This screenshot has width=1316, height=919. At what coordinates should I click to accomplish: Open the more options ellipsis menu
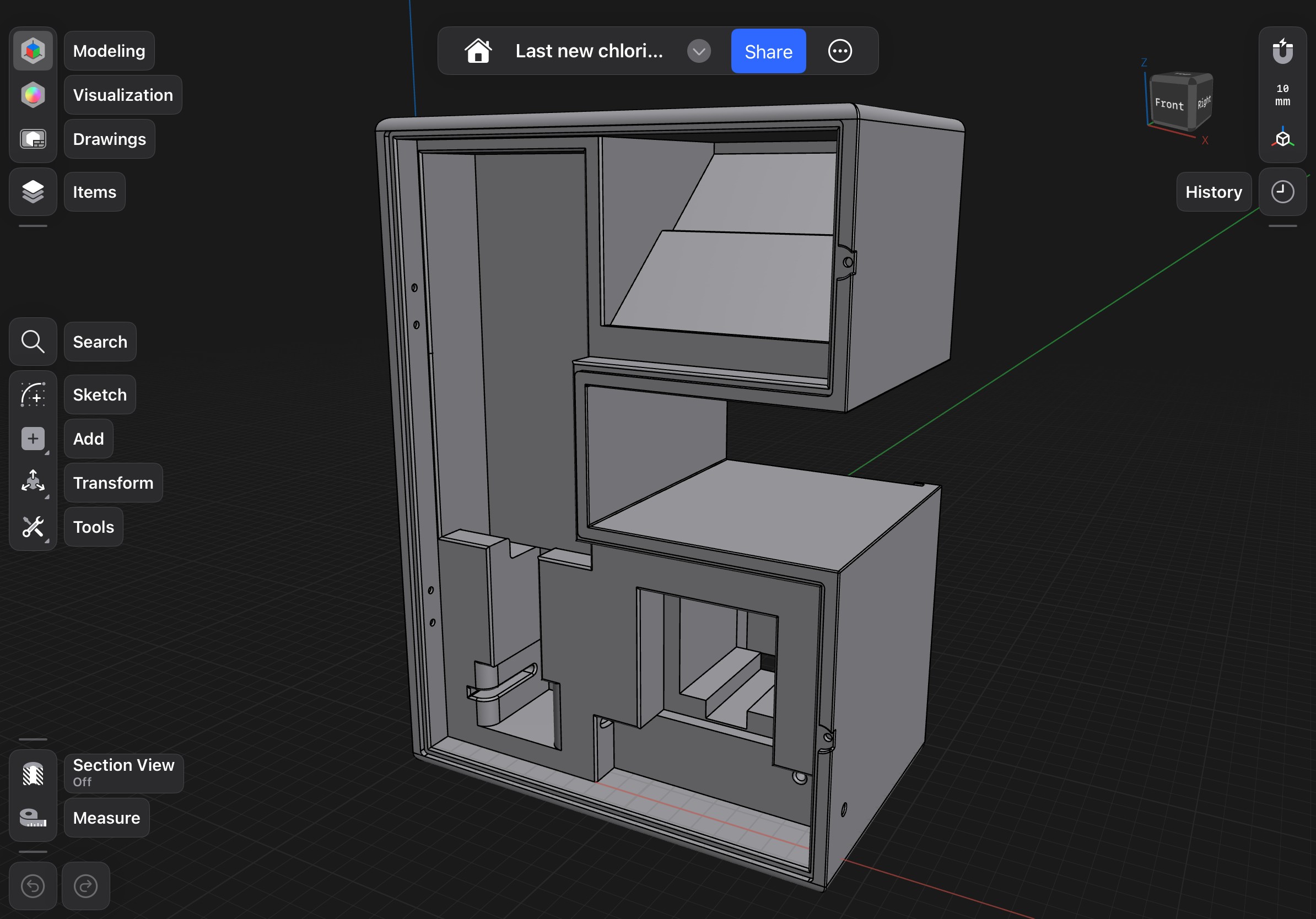click(840, 51)
